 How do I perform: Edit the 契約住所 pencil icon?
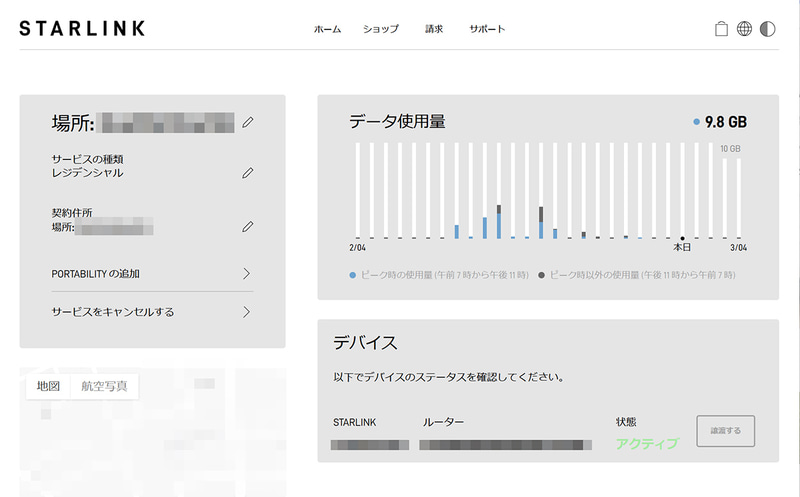(x=247, y=227)
